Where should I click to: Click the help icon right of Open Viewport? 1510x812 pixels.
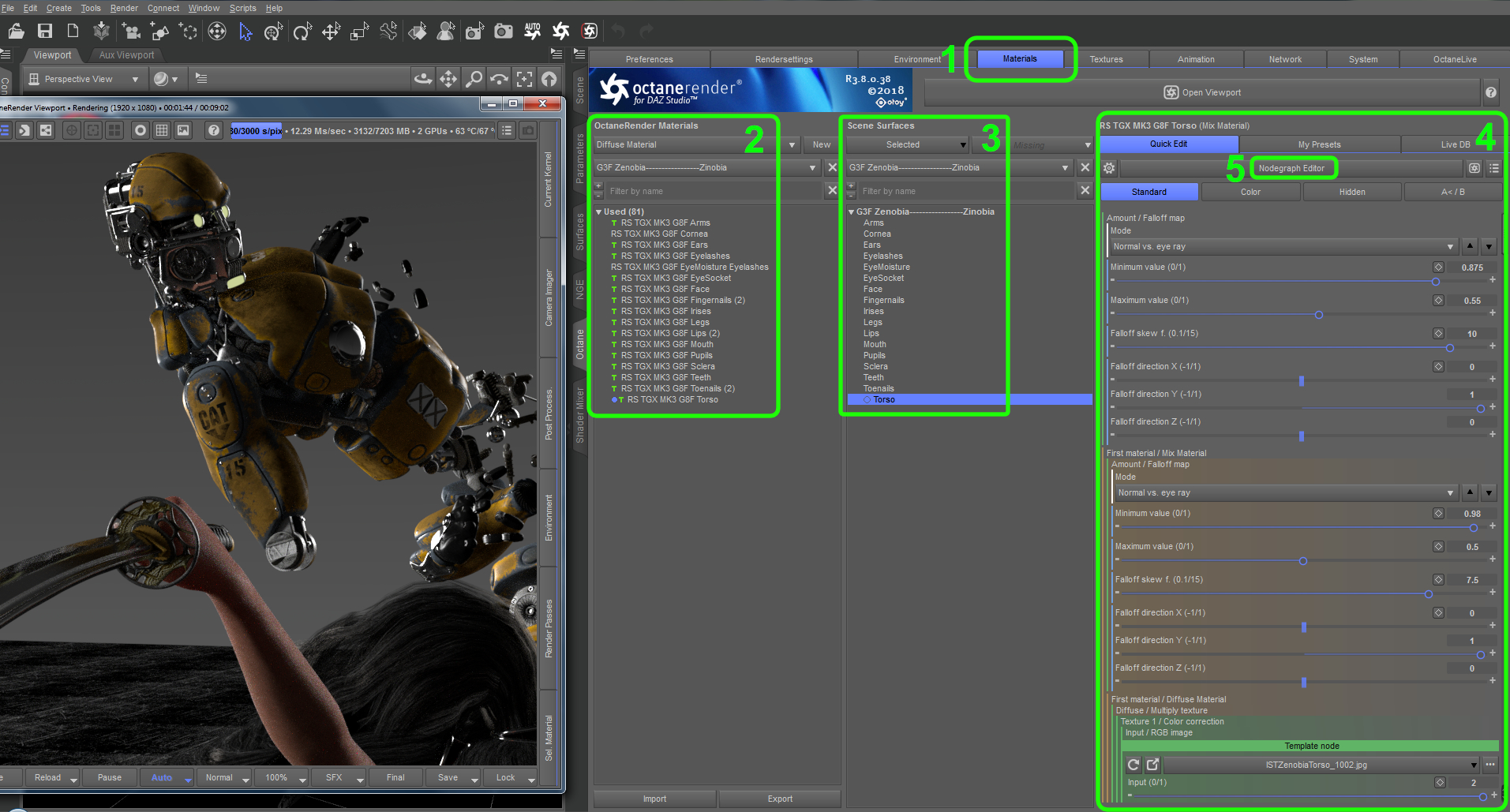pyautogui.click(x=1491, y=92)
